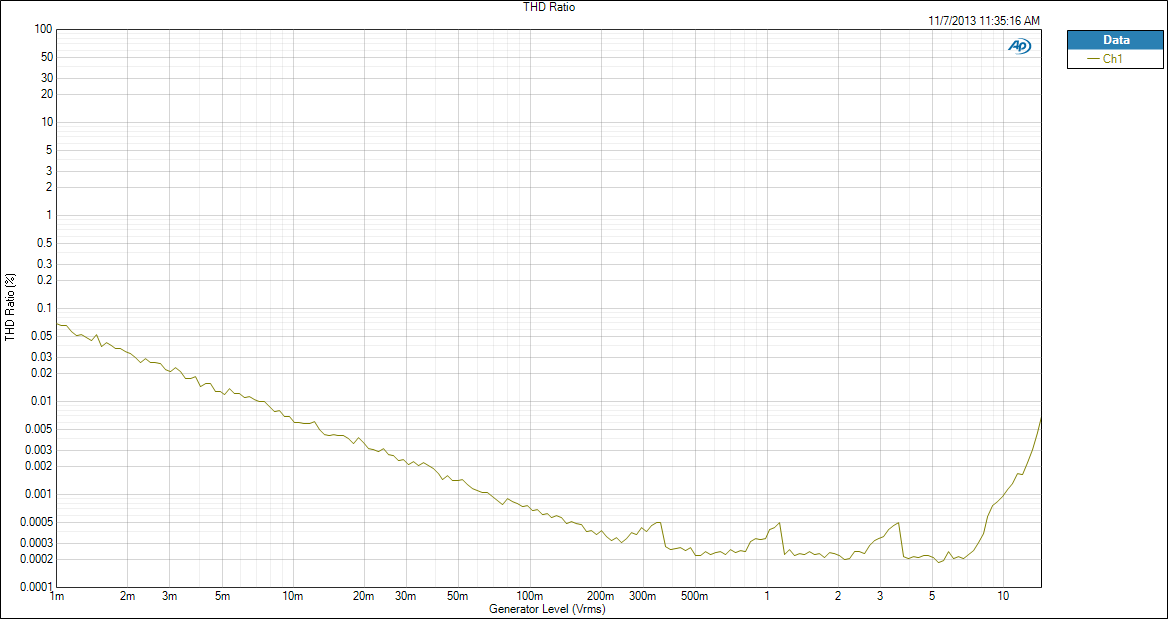Click the AP logo icon in the graph
1168x619 pixels.
pyautogui.click(x=1020, y=46)
